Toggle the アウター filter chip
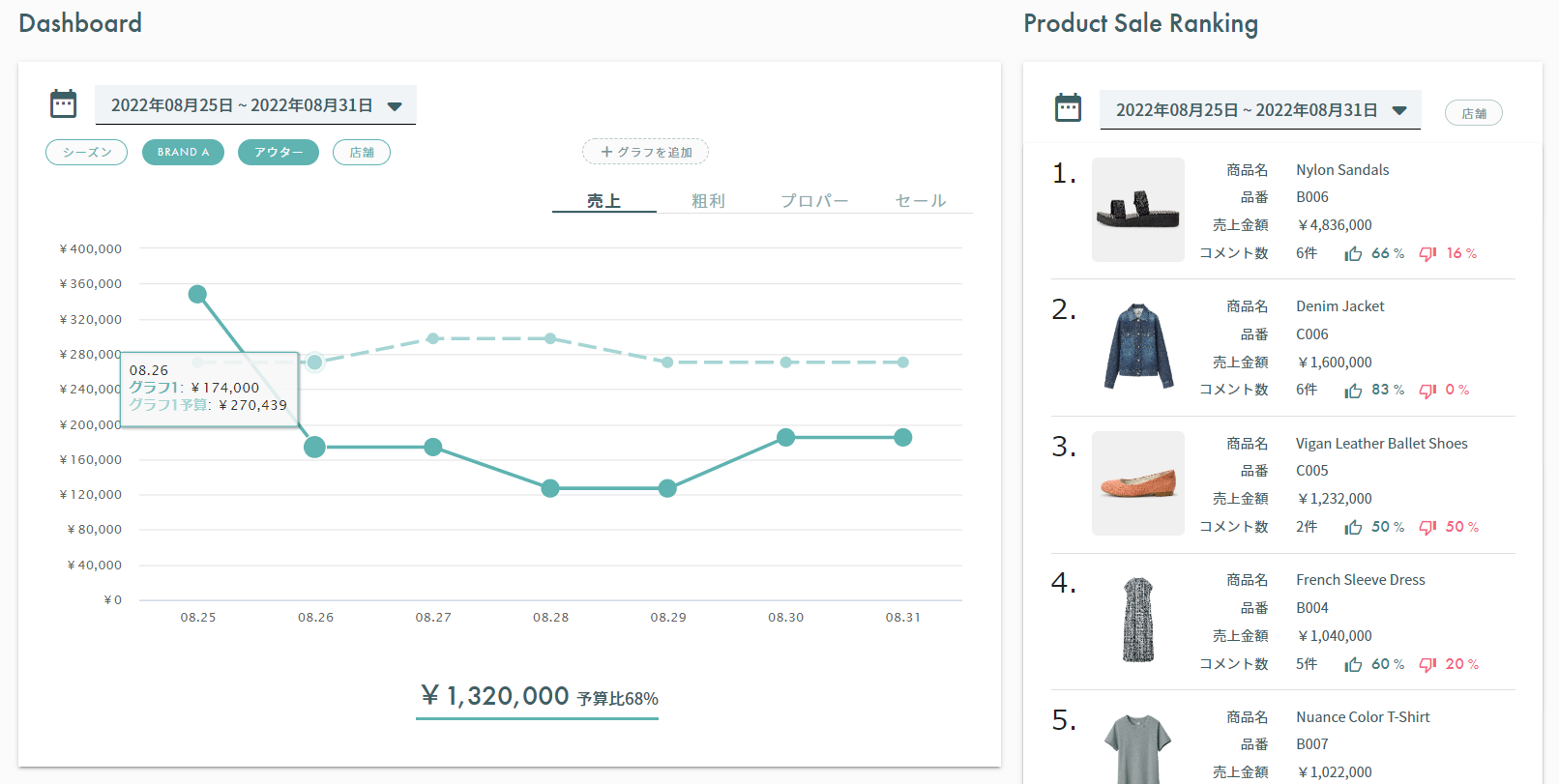The width and height of the screenshot is (1559, 784). tap(279, 153)
